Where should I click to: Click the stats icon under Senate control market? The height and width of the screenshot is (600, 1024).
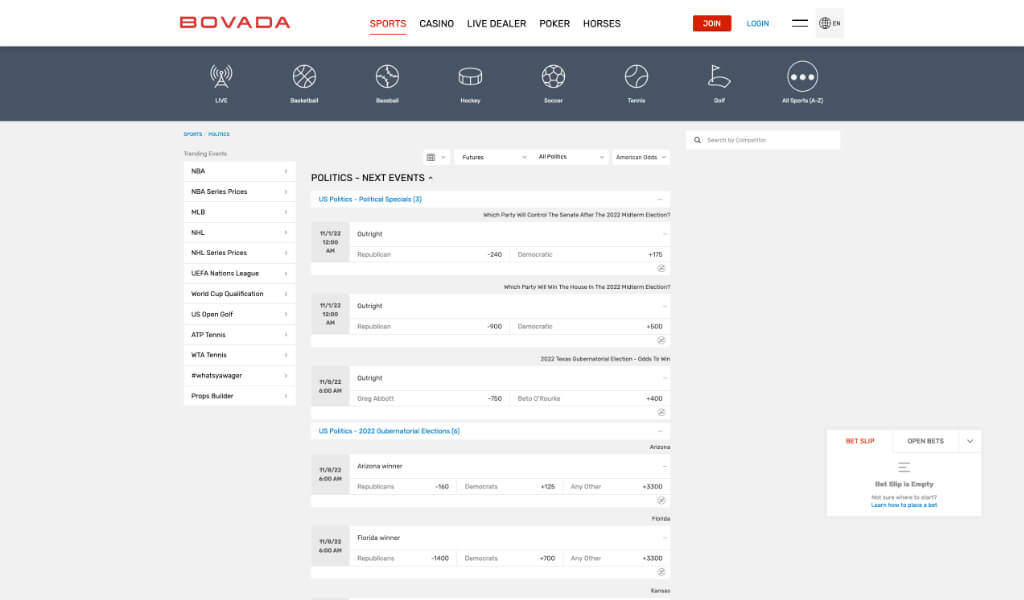661,268
